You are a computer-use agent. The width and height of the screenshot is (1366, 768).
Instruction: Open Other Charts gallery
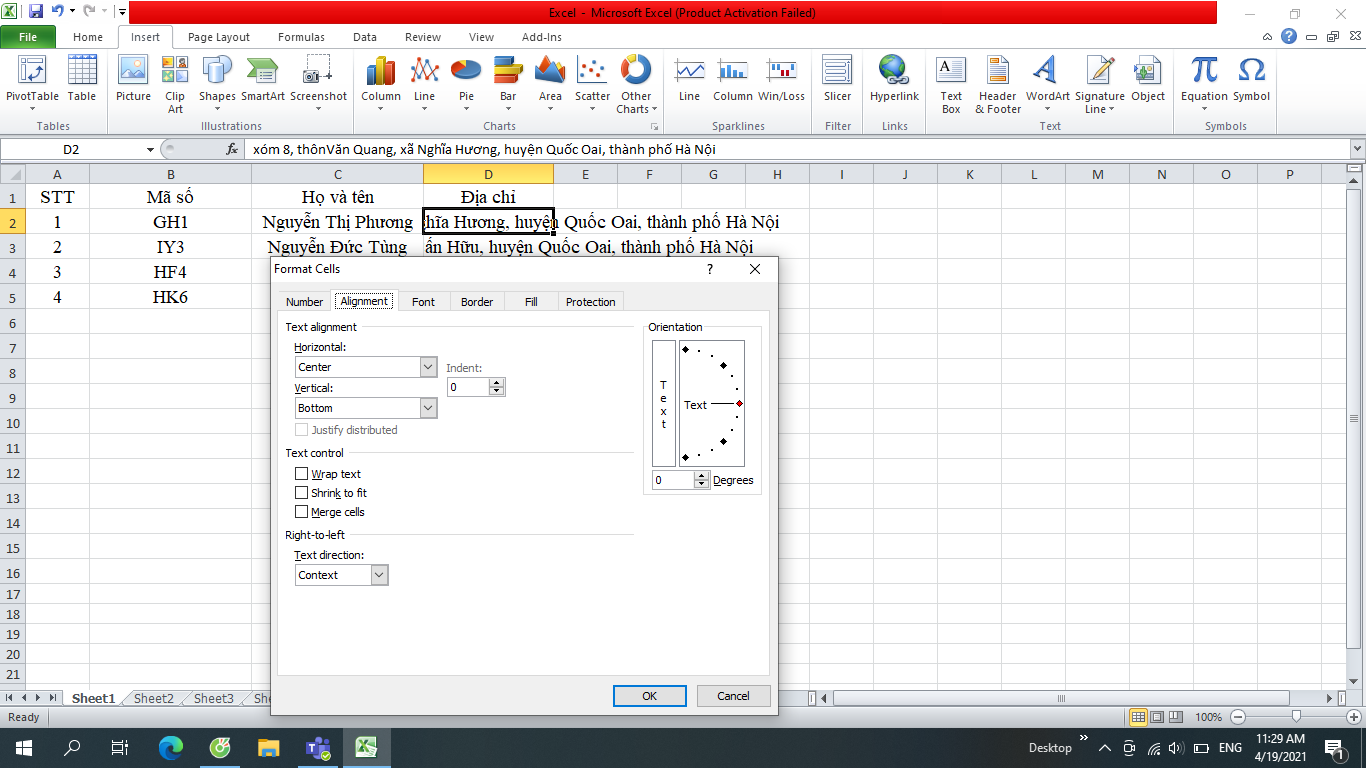[x=635, y=85]
